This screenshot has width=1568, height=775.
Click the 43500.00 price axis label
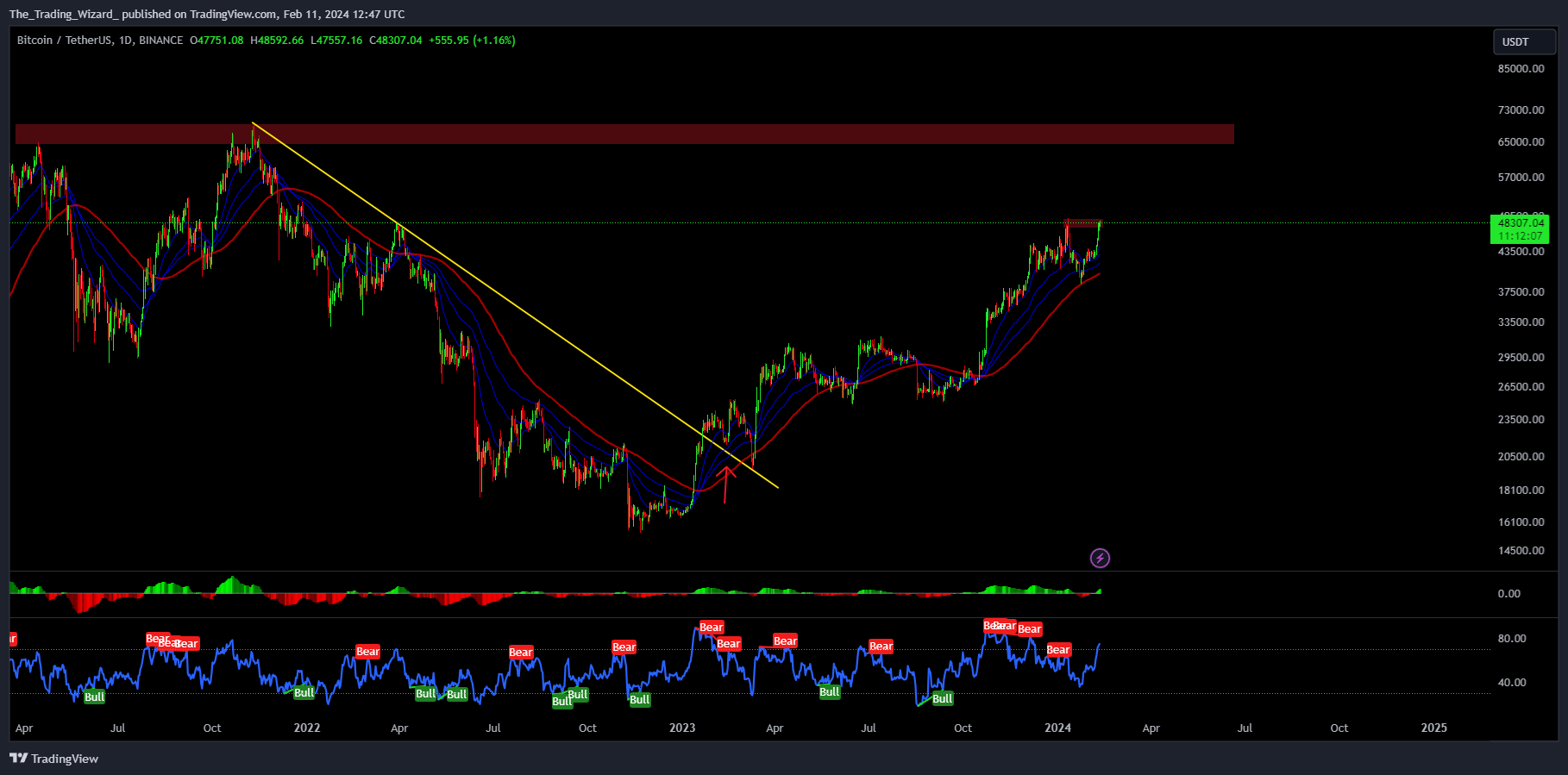pos(1521,252)
